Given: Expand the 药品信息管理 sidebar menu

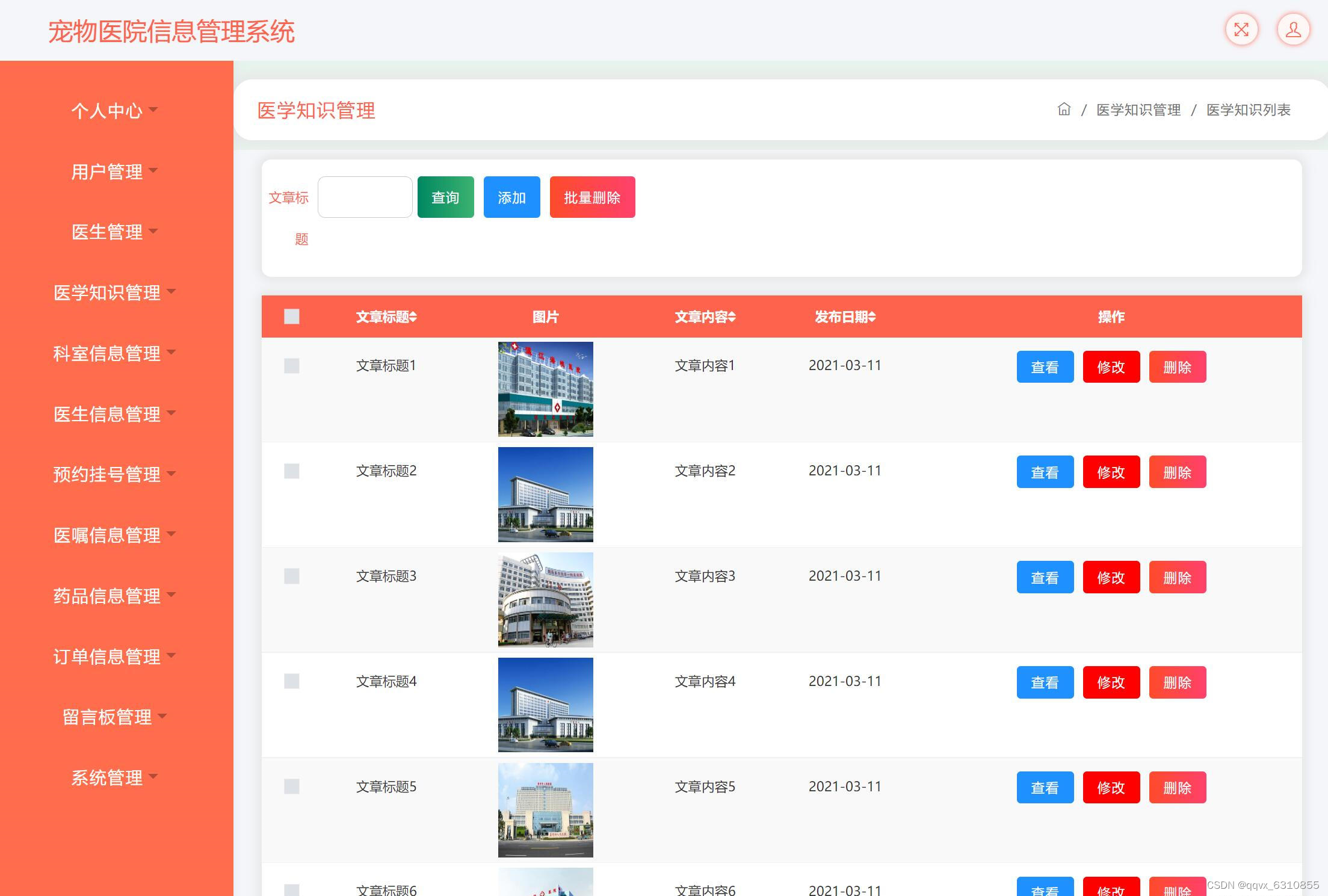Looking at the screenshot, I should point(114,596).
